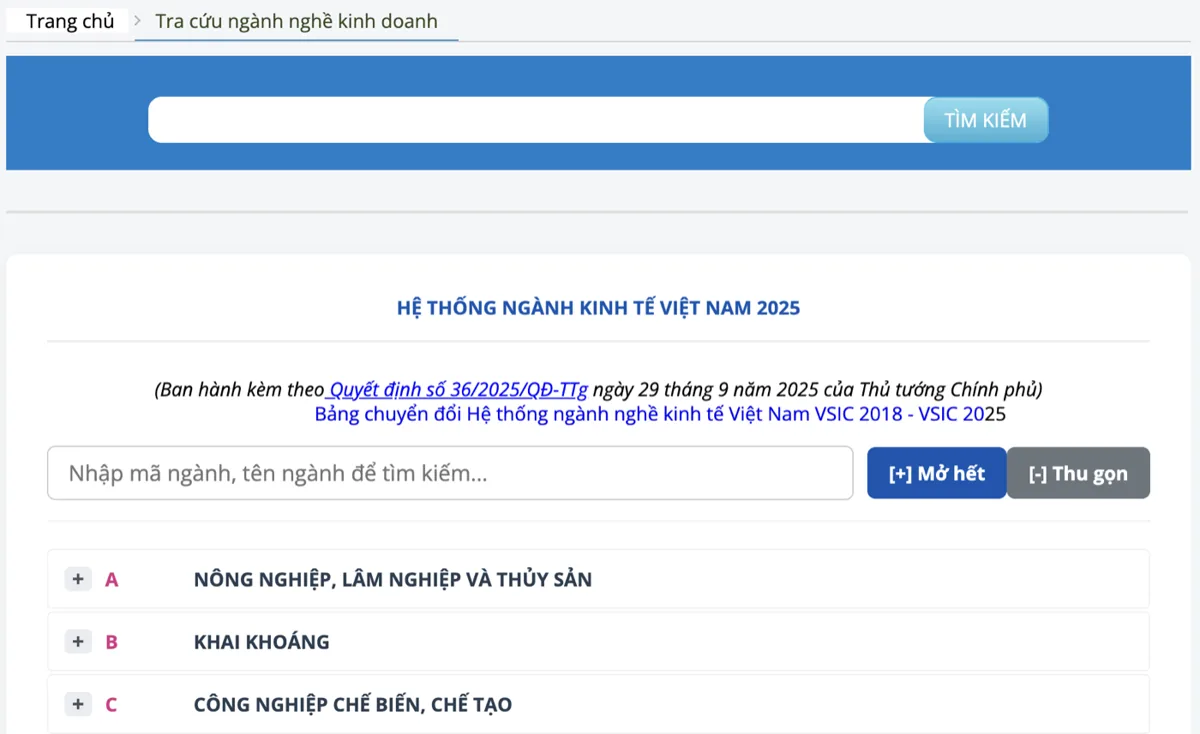The height and width of the screenshot is (734, 1200).
Task: Select code letter A
Action: click(x=111, y=580)
